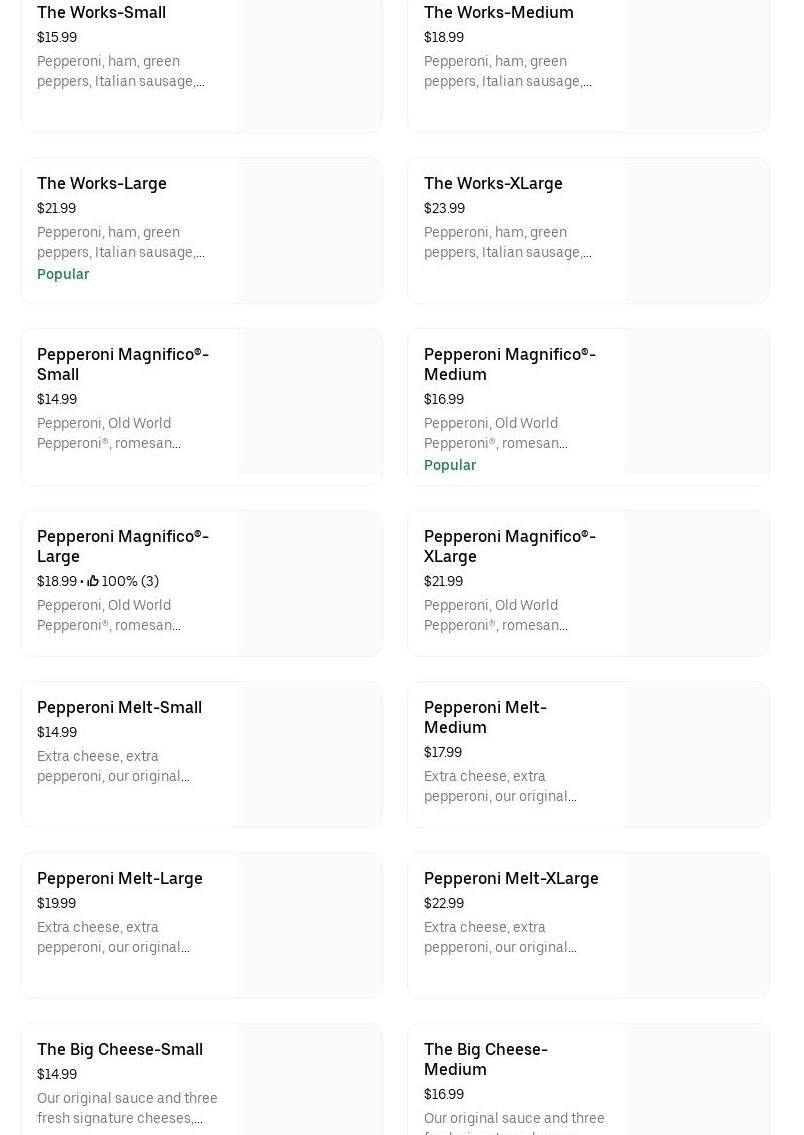Open Pepperoni Melt-Small item
The image size is (804, 1135).
[x=119, y=707]
